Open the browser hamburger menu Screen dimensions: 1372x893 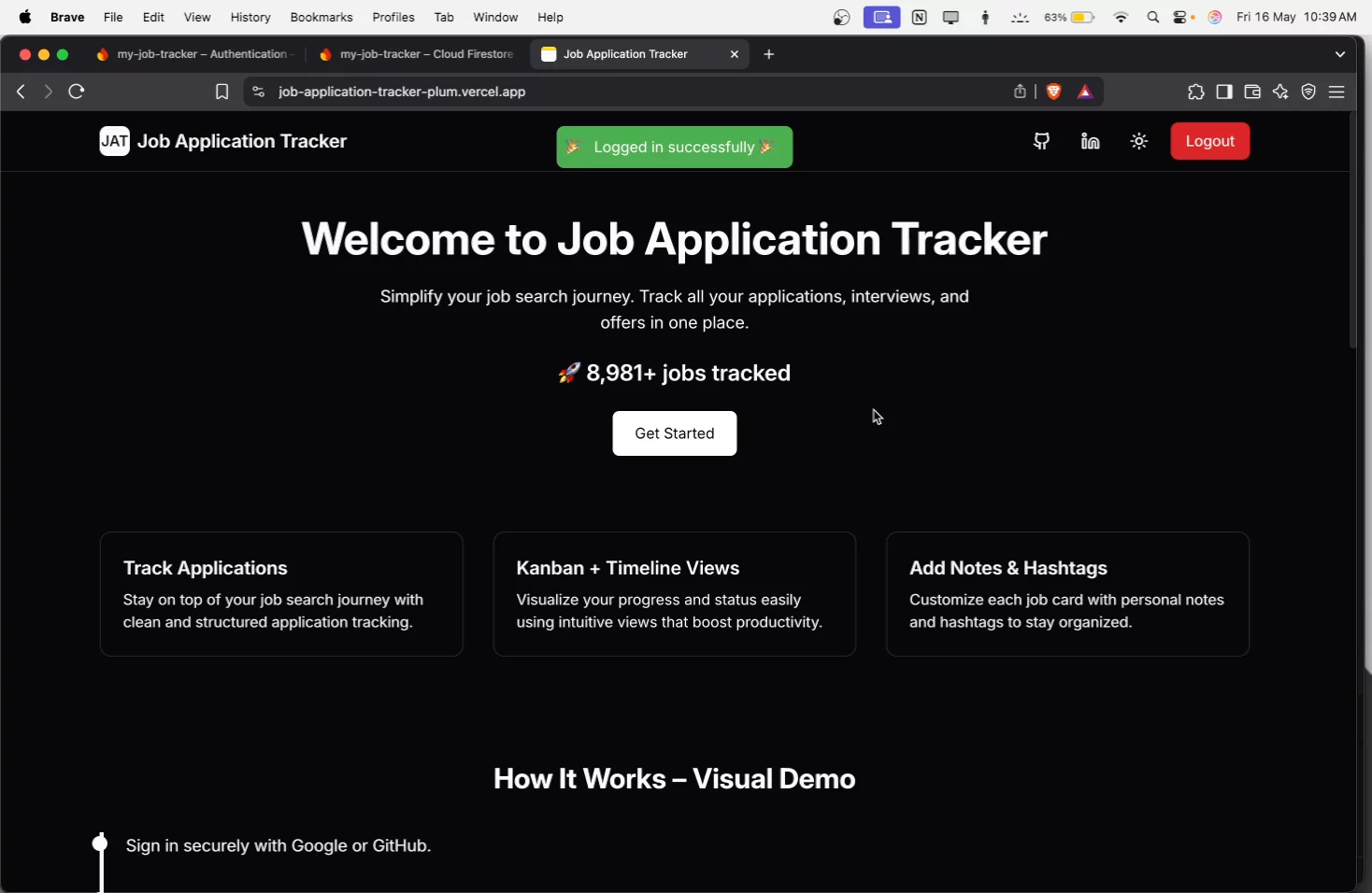click(x=1336, y=92)
